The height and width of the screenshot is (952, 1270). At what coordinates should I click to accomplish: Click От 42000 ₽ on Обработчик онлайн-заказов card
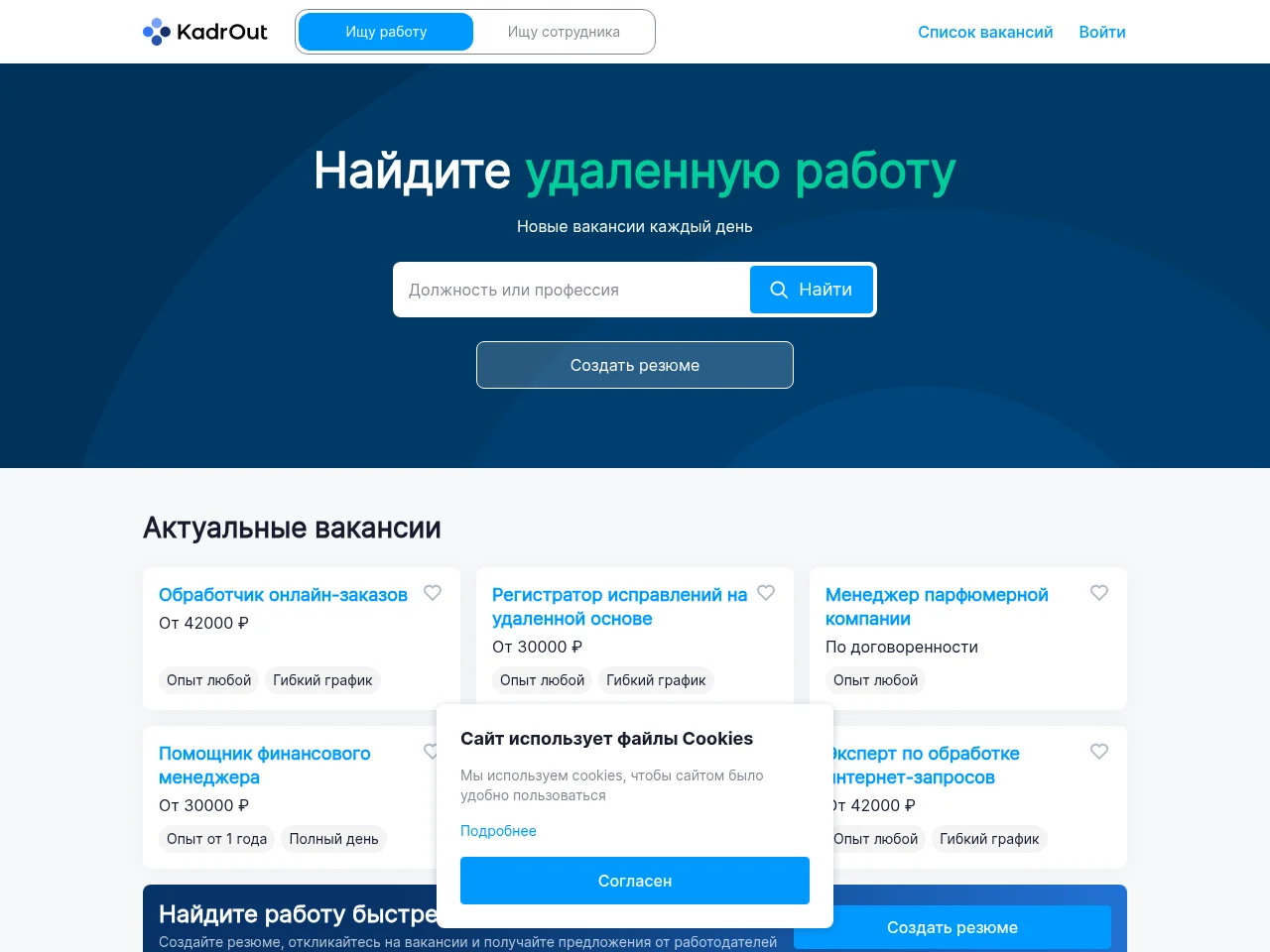coord(203,623)
